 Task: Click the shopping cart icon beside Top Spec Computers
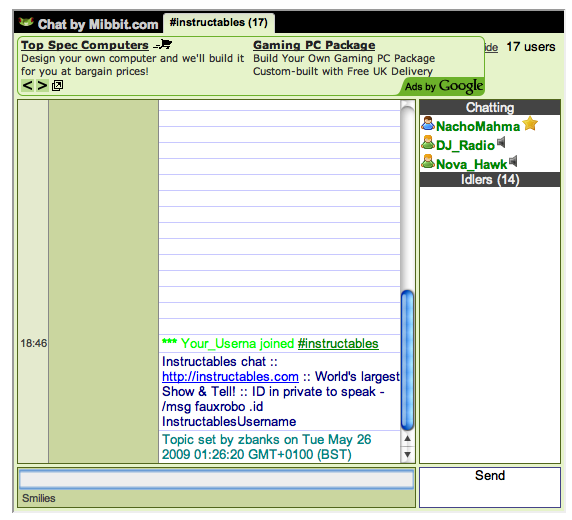(x=163, y=45)
